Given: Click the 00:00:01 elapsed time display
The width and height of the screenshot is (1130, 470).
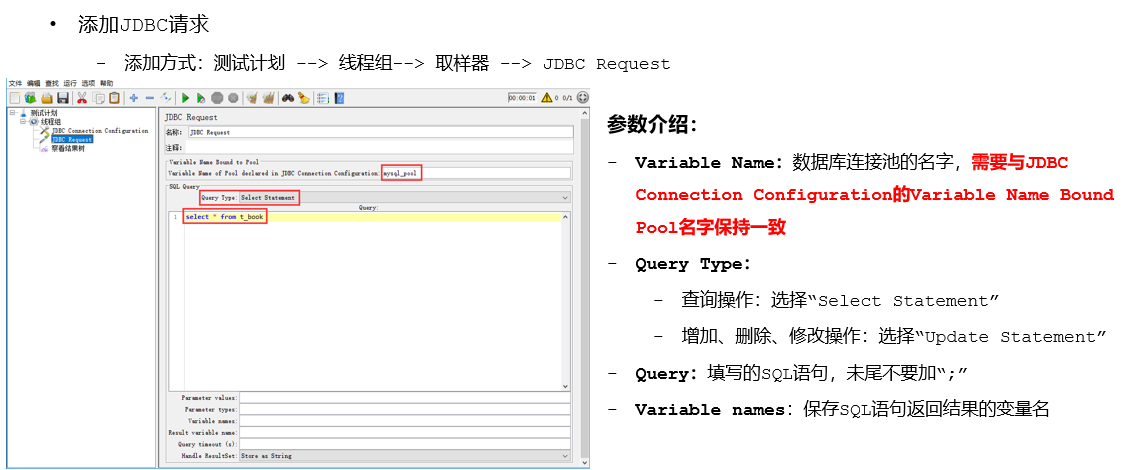Looking at the screenshot, I should click(522, 98).
